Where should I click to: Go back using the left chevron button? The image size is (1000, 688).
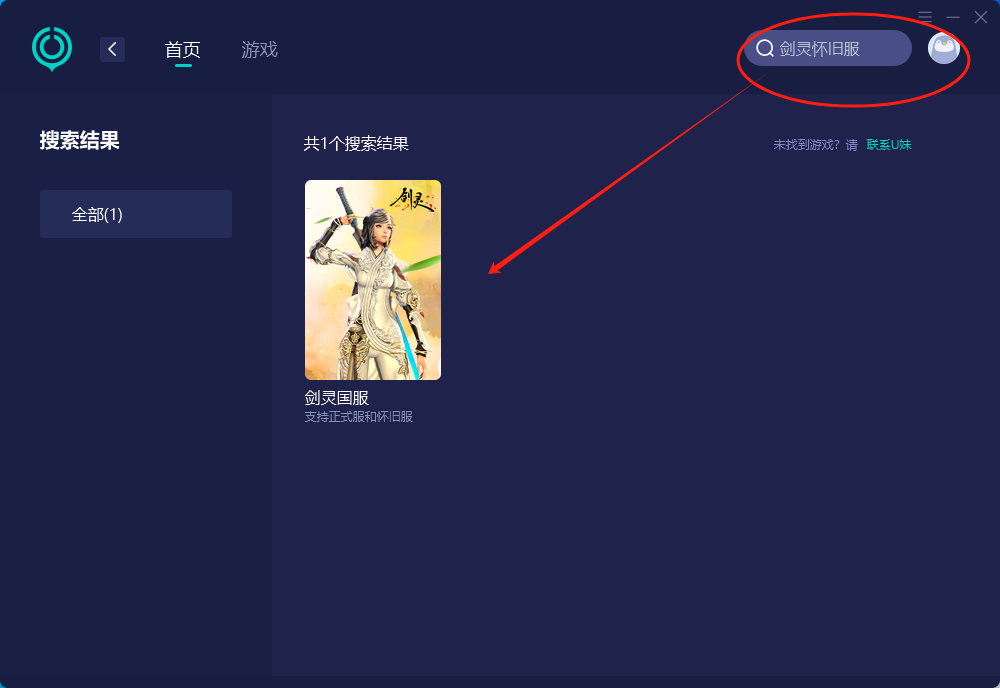click(x=112, y=49)
